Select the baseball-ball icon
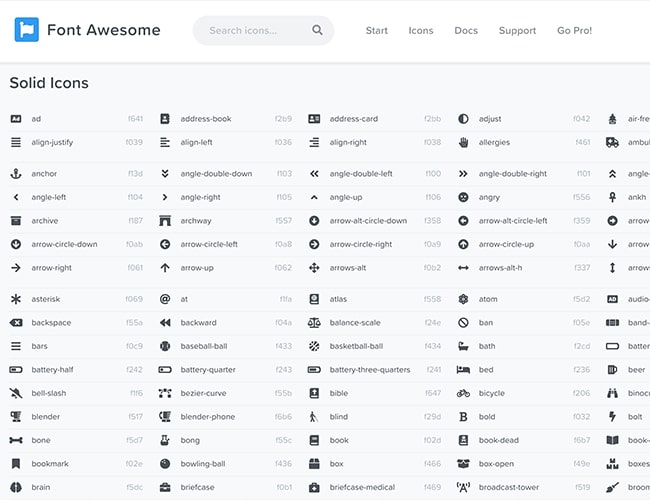Image resolution: width=650 pixels, height=500 pixels. [x=165, y=347]
